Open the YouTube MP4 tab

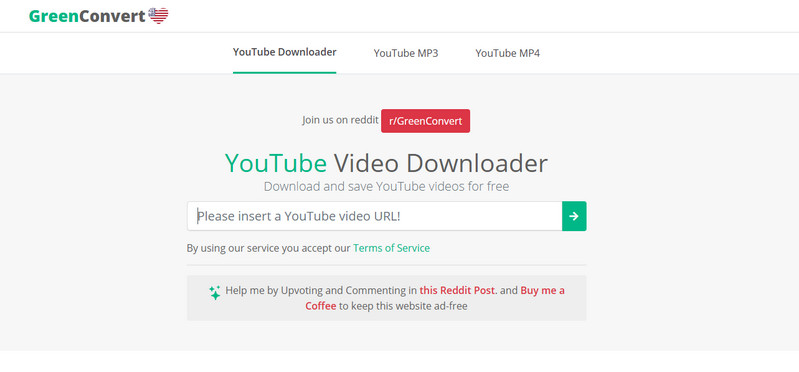508,53
